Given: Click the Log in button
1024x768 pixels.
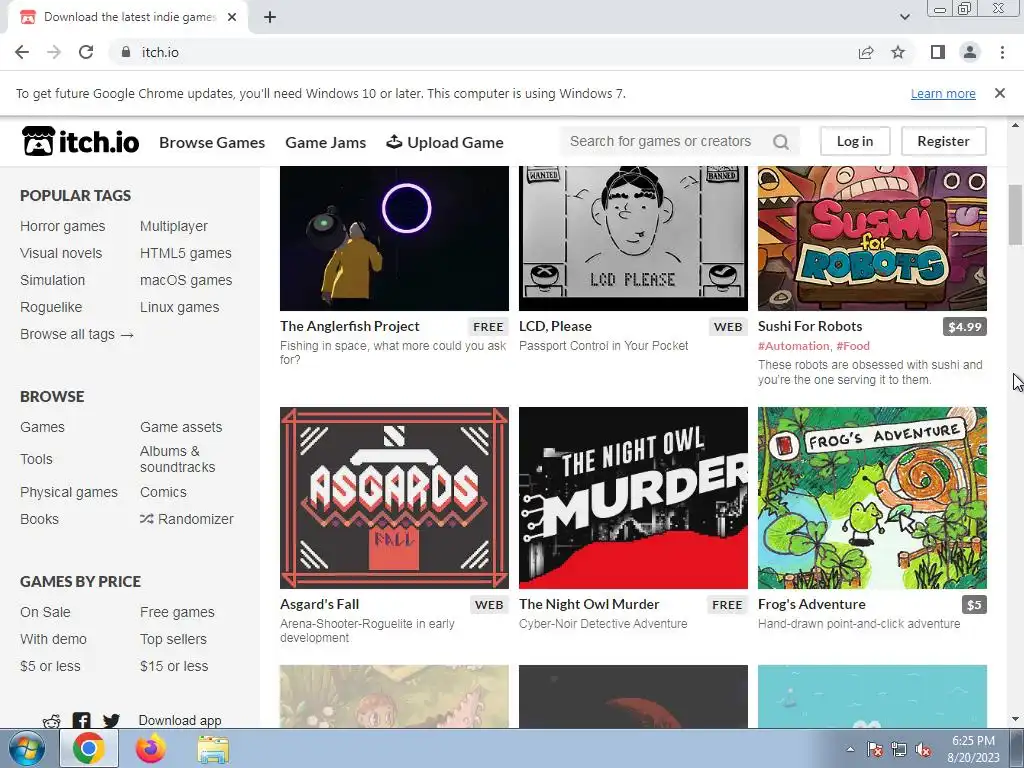Looking at the screenshot, I should click(x=855, y=141).
